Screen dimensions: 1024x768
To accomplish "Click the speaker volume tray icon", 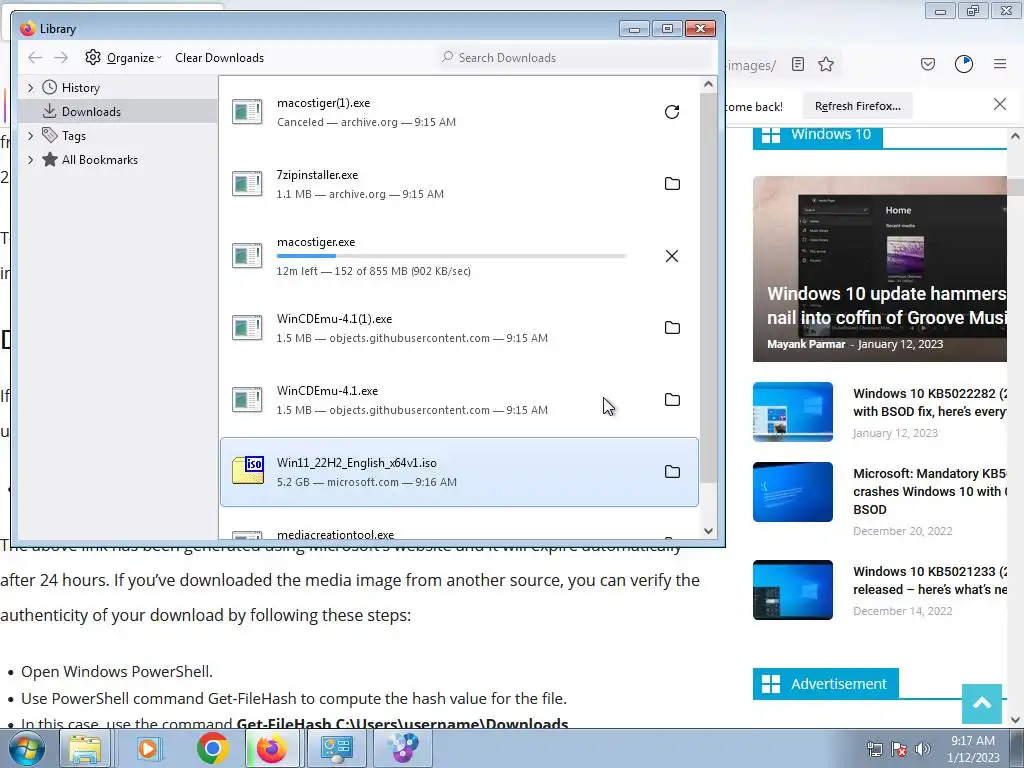I will tap(922, 749).
